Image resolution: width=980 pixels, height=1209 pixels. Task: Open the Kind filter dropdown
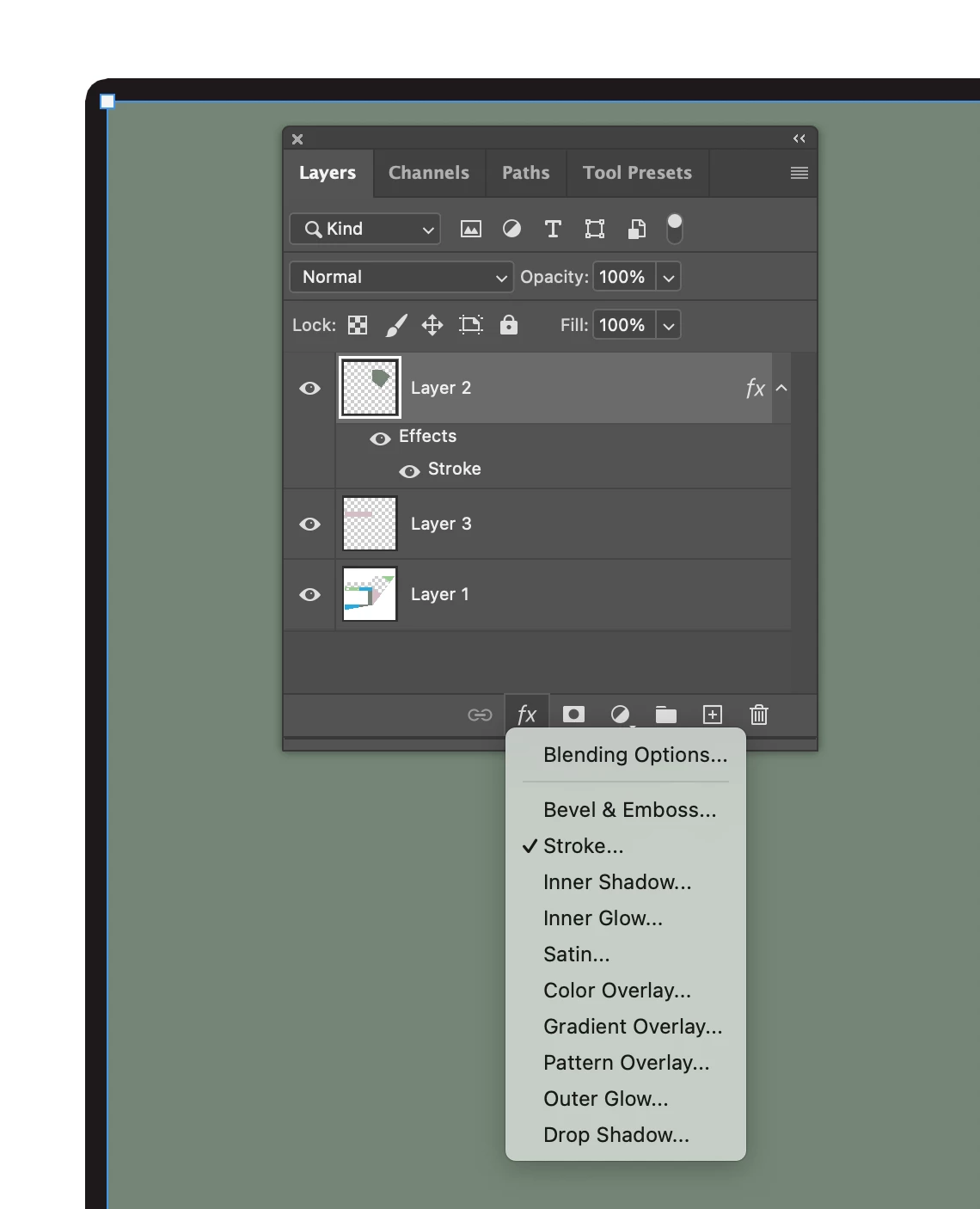click(365, 229)
